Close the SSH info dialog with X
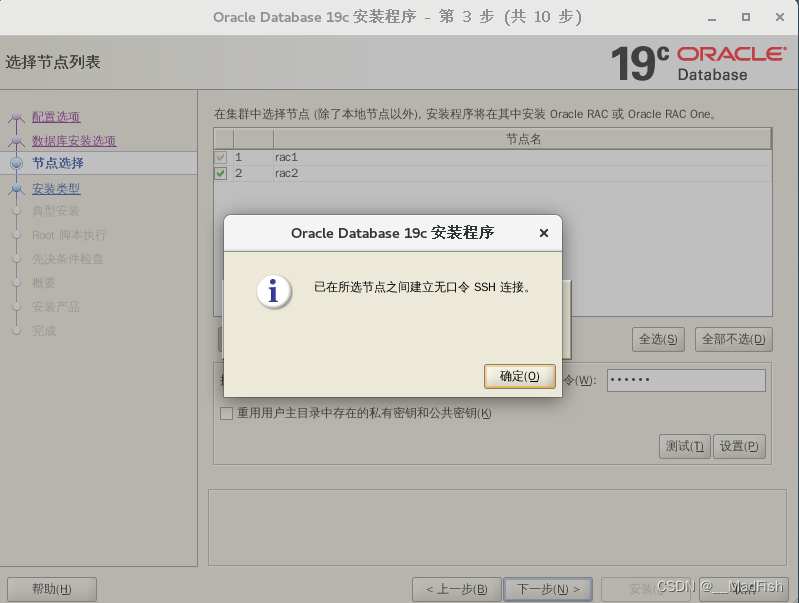Viewport: 799px width, 603px height. coord(544,233)
